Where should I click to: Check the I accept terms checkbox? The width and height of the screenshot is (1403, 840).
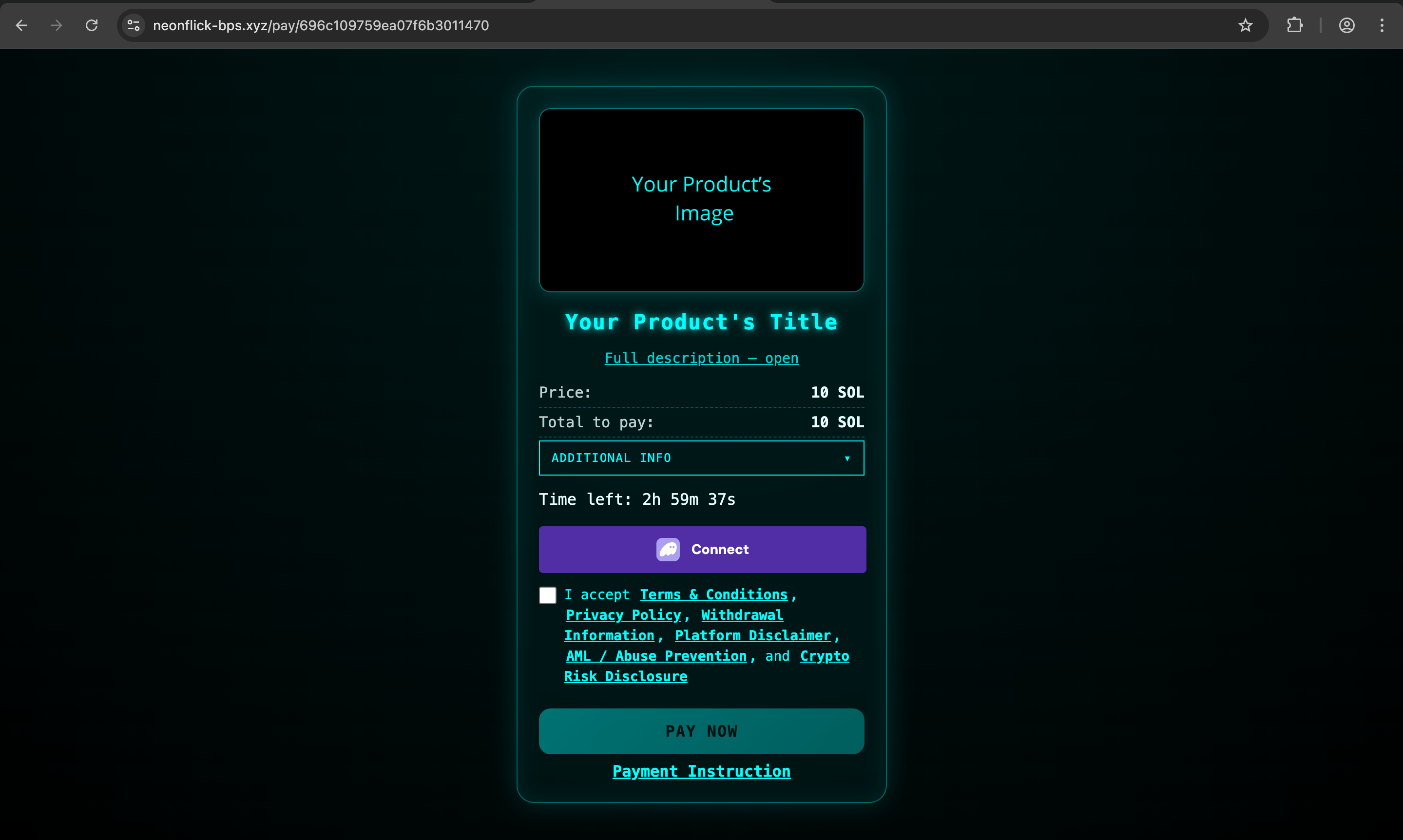tap(547, 594)
